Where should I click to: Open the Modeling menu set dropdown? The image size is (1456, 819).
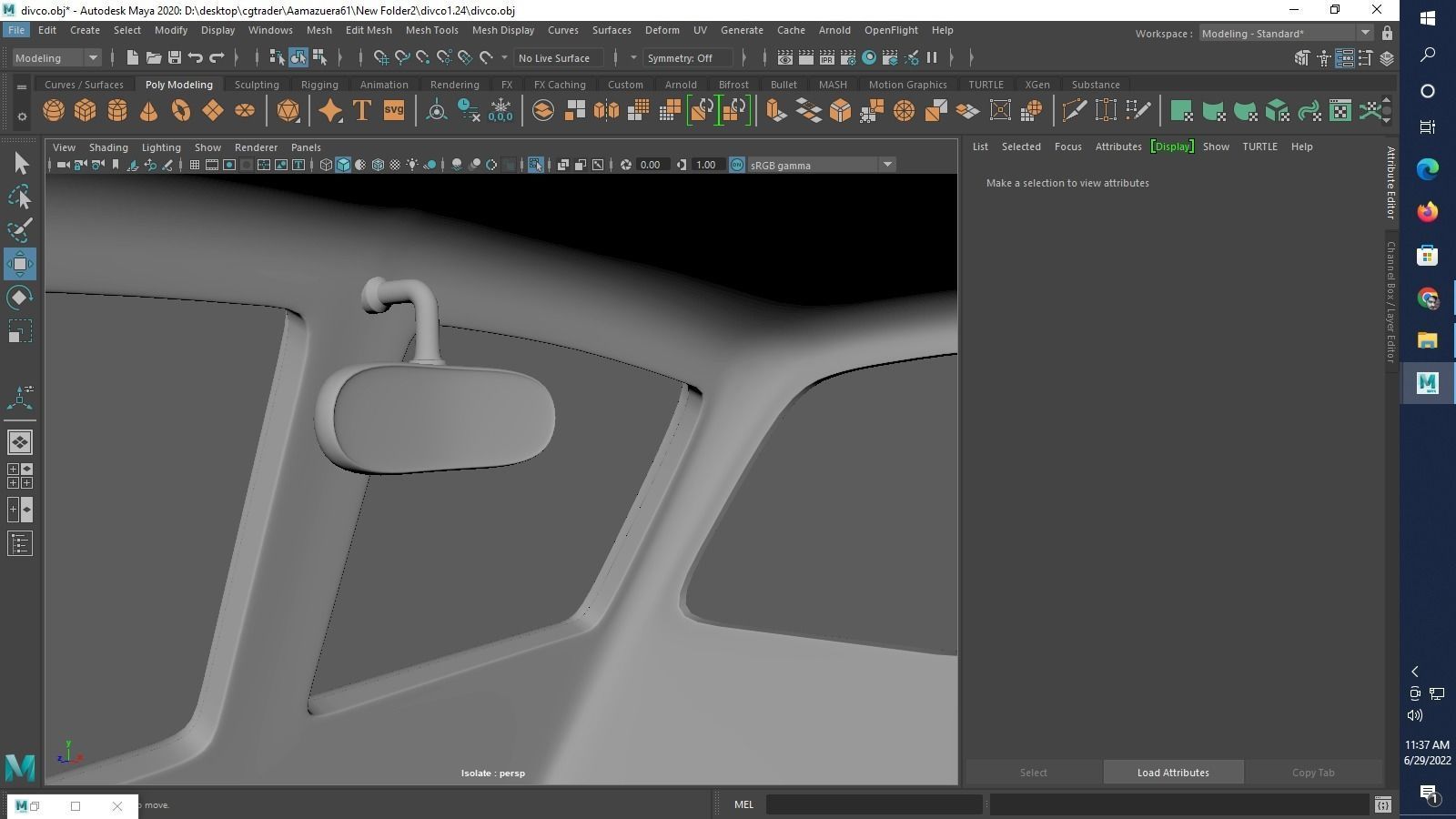click(x=56, y=57)
